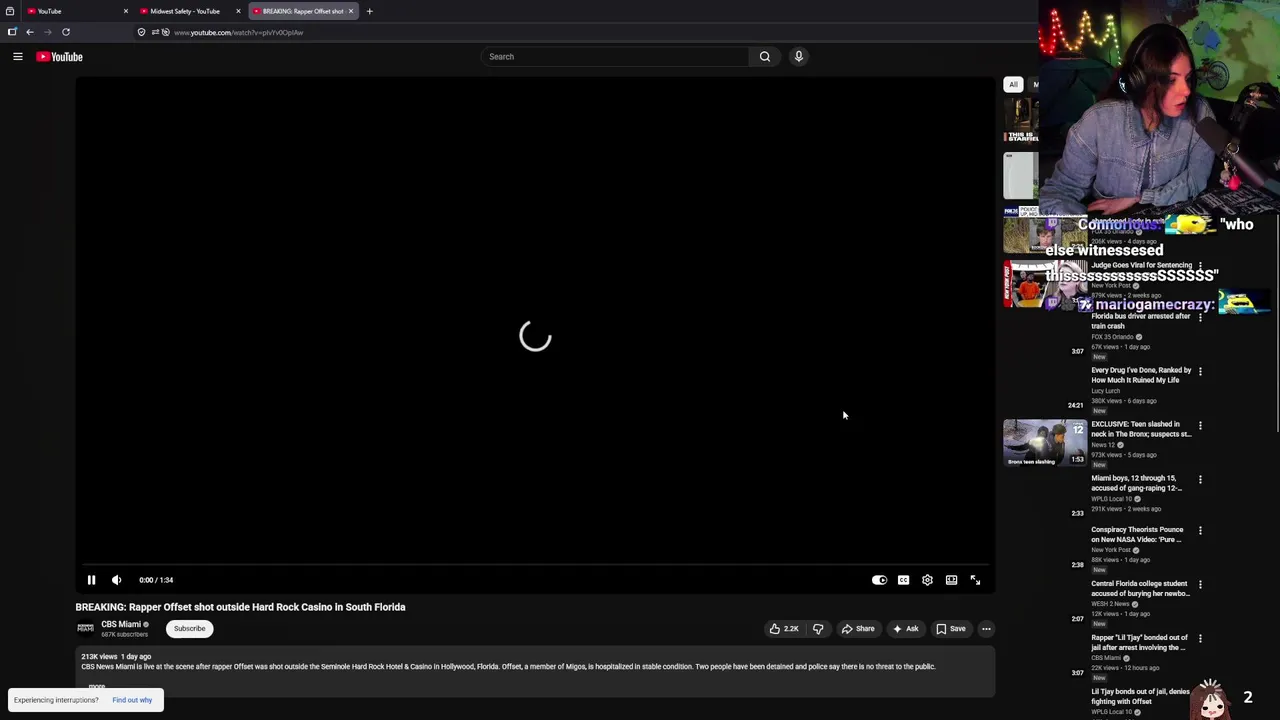The image size is (1280, 720).
Task: Click the Find out why link
Action: pos(132,700)
